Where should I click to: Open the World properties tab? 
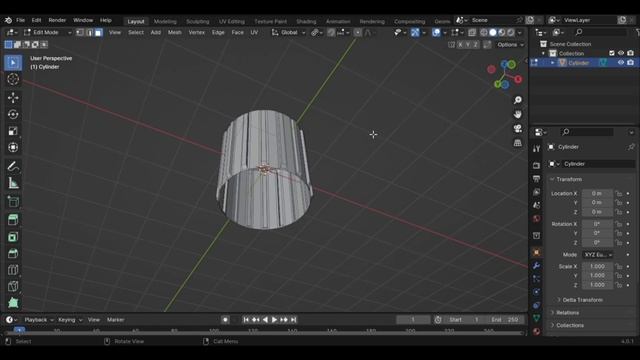point(536,219)
